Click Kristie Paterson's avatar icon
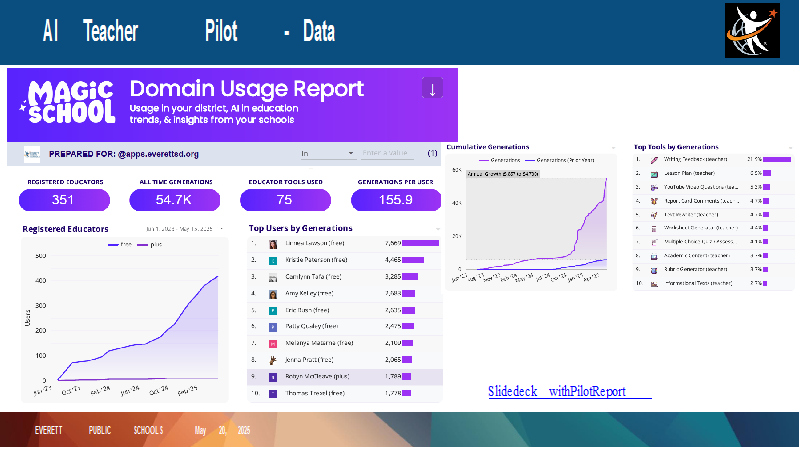 pos(273,260)
